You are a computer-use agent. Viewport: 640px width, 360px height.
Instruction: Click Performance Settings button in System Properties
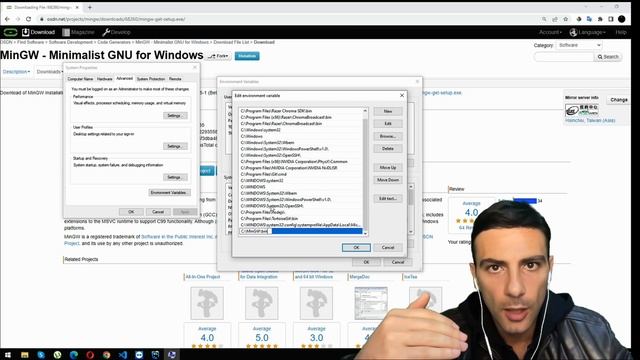click(175, 116)
